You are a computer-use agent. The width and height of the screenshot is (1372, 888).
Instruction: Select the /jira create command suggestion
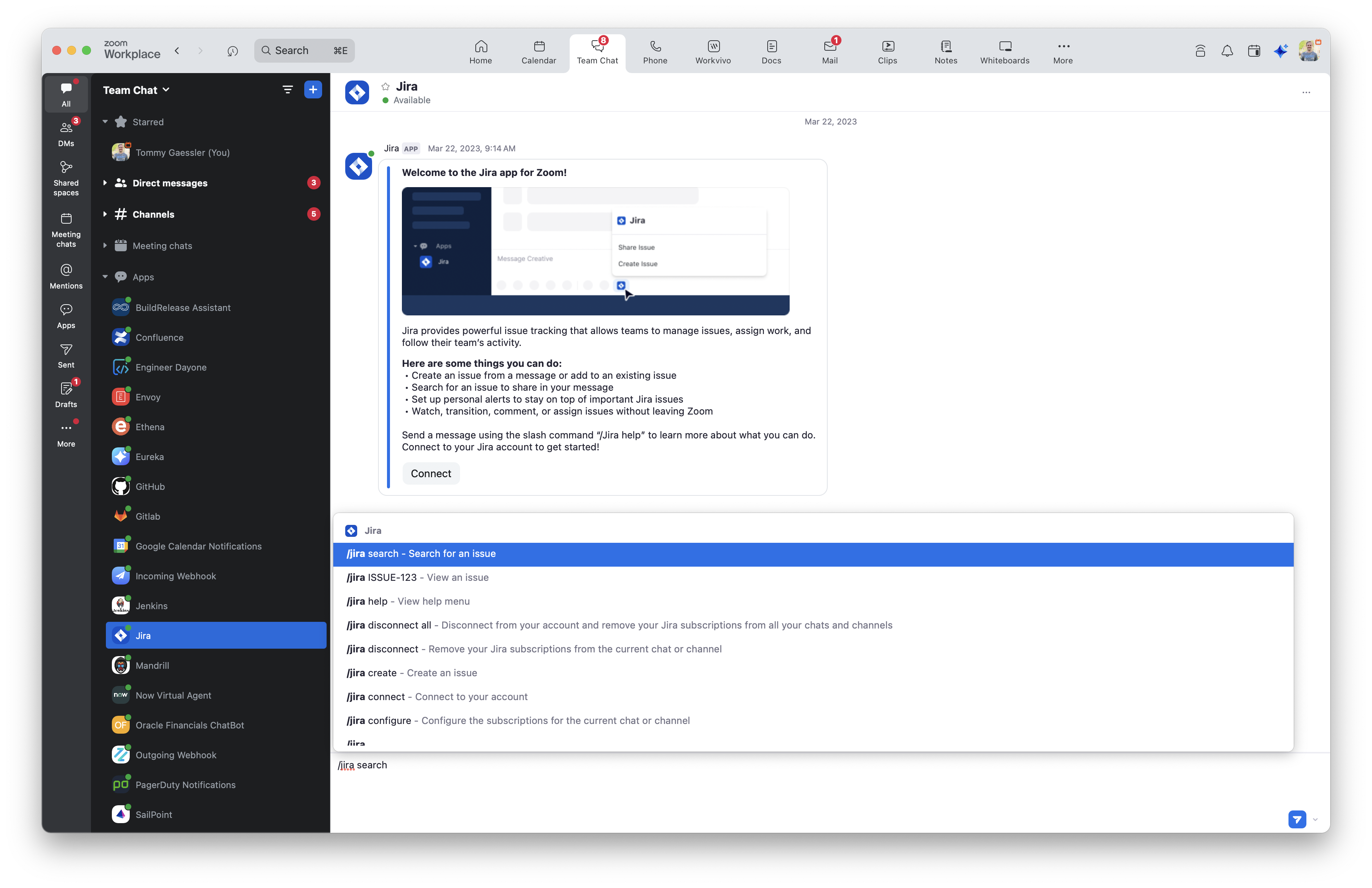point(412,673)
